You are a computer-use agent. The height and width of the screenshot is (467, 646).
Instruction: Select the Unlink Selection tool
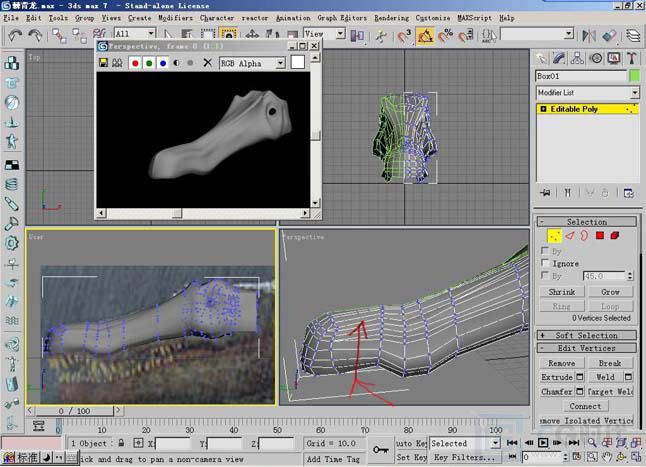tap(79, 35)
